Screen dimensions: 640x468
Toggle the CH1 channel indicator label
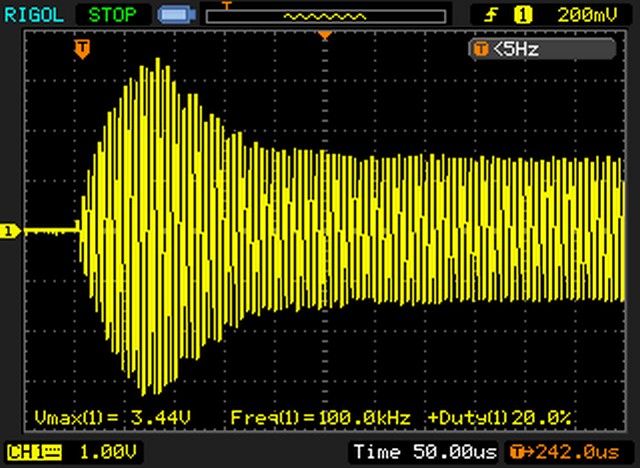click(32, 452)
